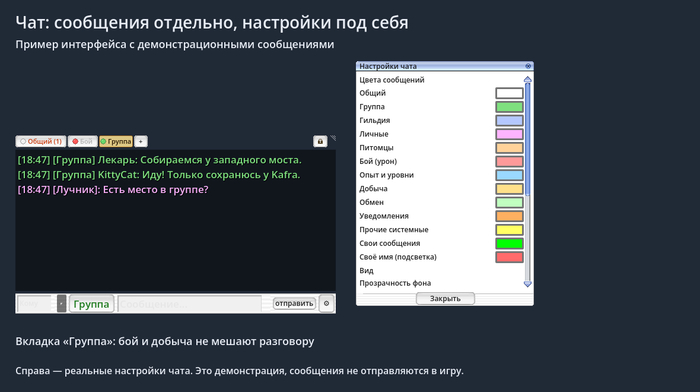This screenshot has height=392, width=700.
Task: Click the Обмен label in settings
Action: 371,202
